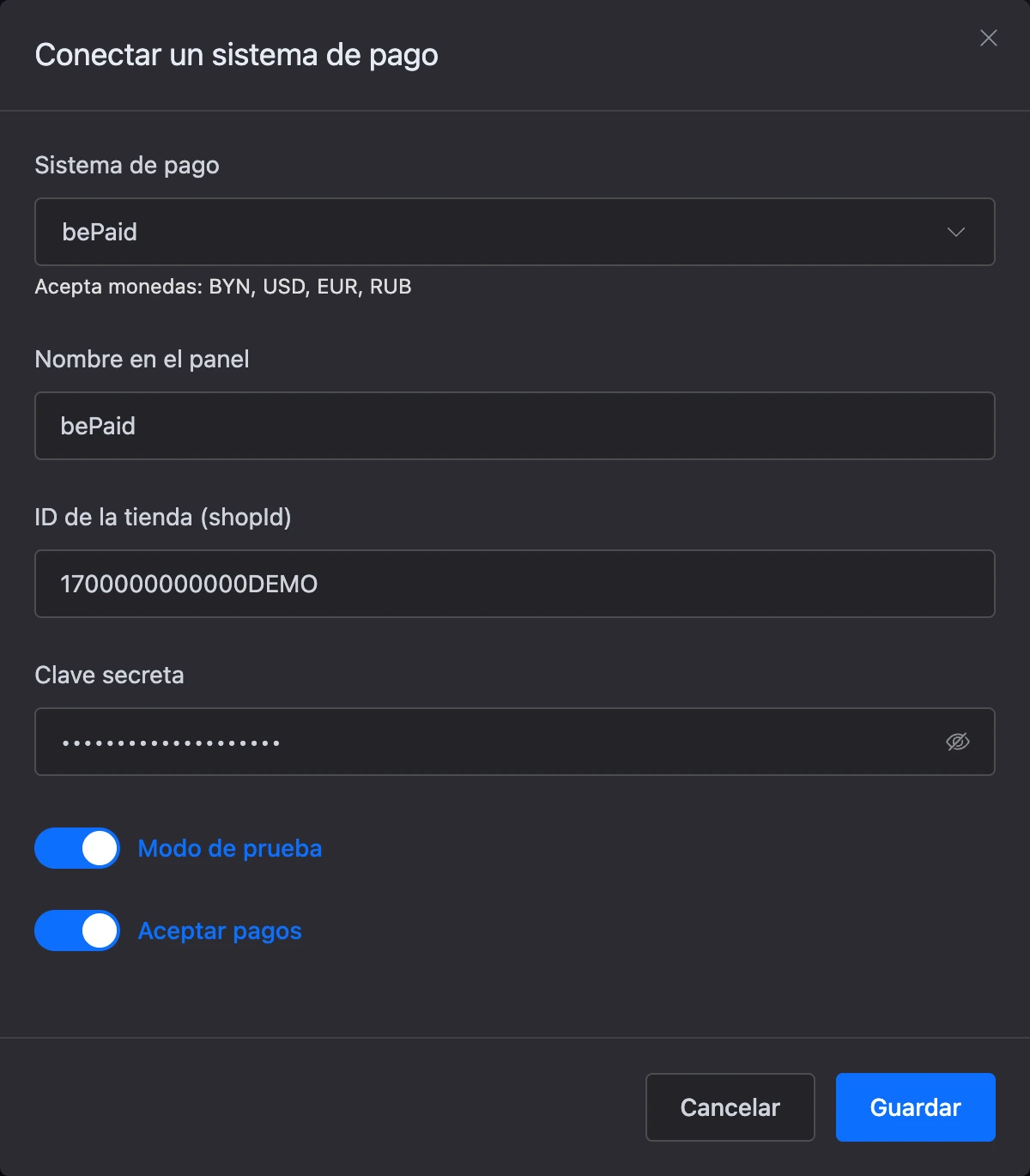Save settings with the Guardar button
The width and height of the screenshot is (1030, 1176).
(x=916, y=1107)
